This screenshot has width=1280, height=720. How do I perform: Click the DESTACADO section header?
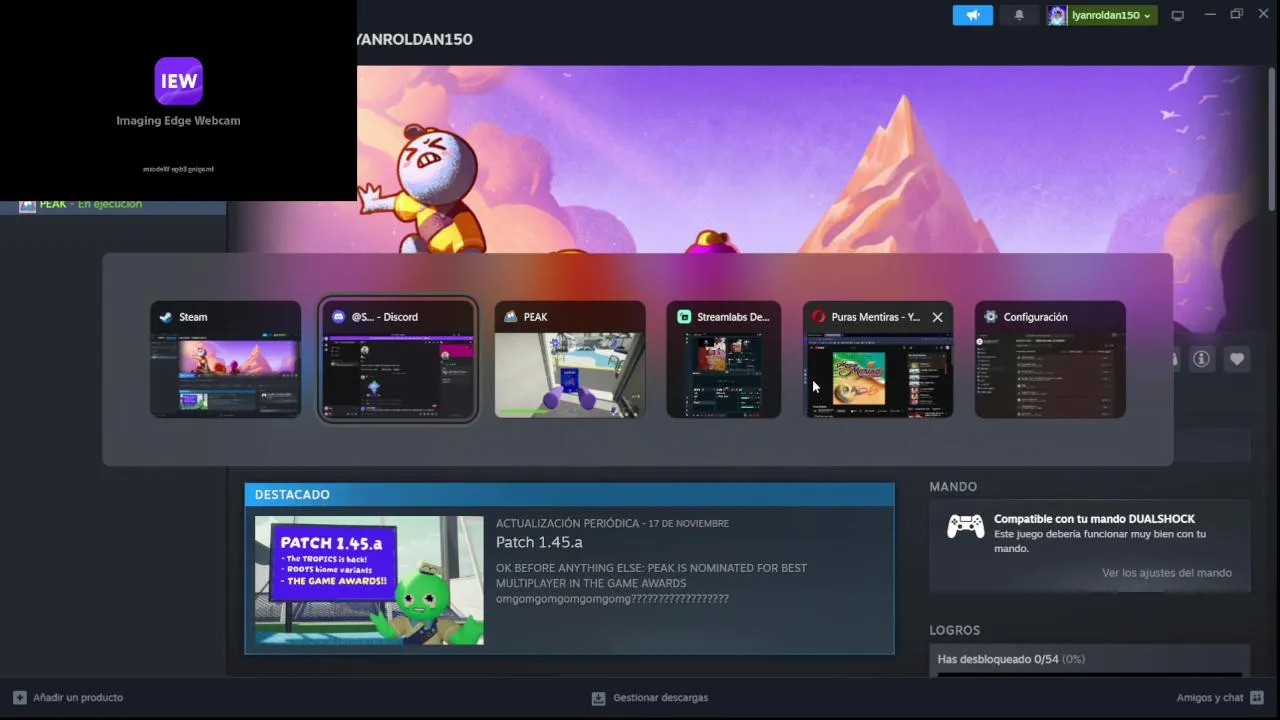pos(569,494)
